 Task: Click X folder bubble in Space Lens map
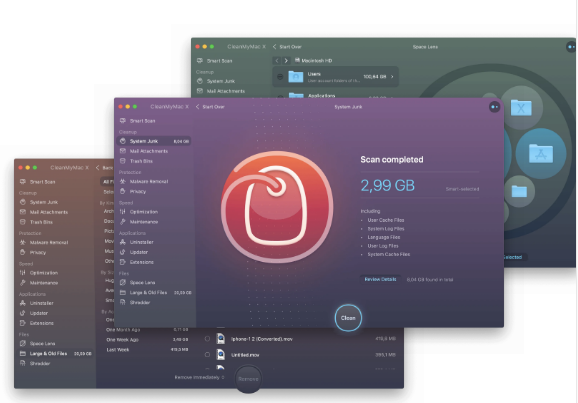[x=521, y=108]
